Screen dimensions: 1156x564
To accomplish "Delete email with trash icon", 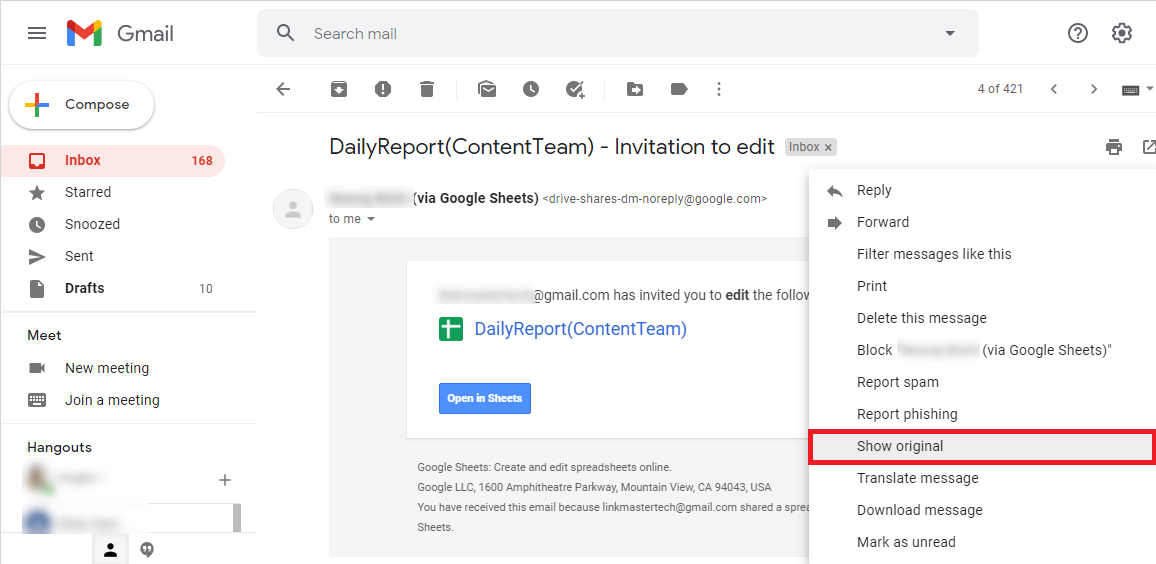I will pos(427,89).
